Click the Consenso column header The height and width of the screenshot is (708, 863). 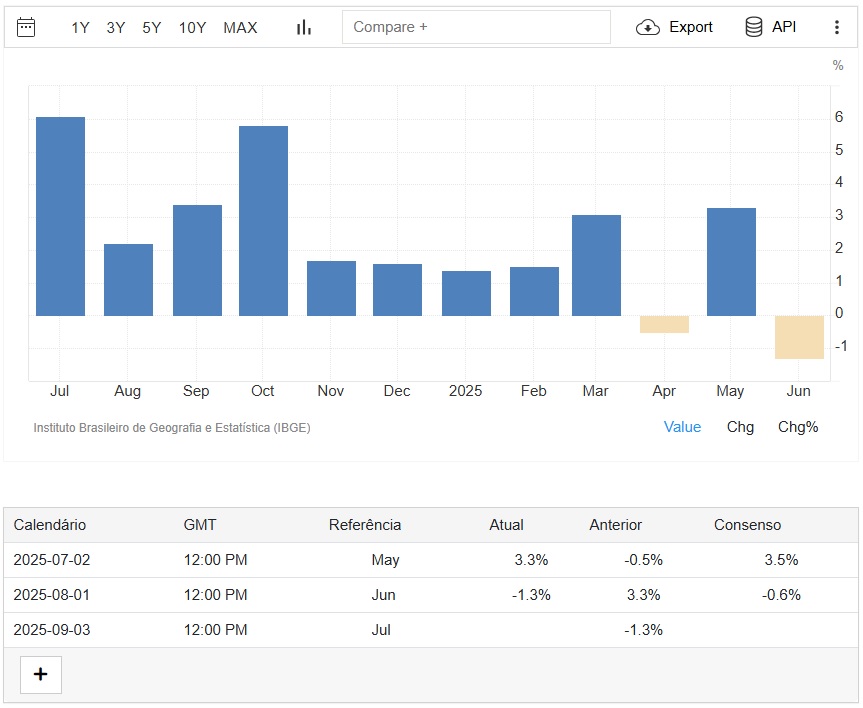(x=747, y=525)
